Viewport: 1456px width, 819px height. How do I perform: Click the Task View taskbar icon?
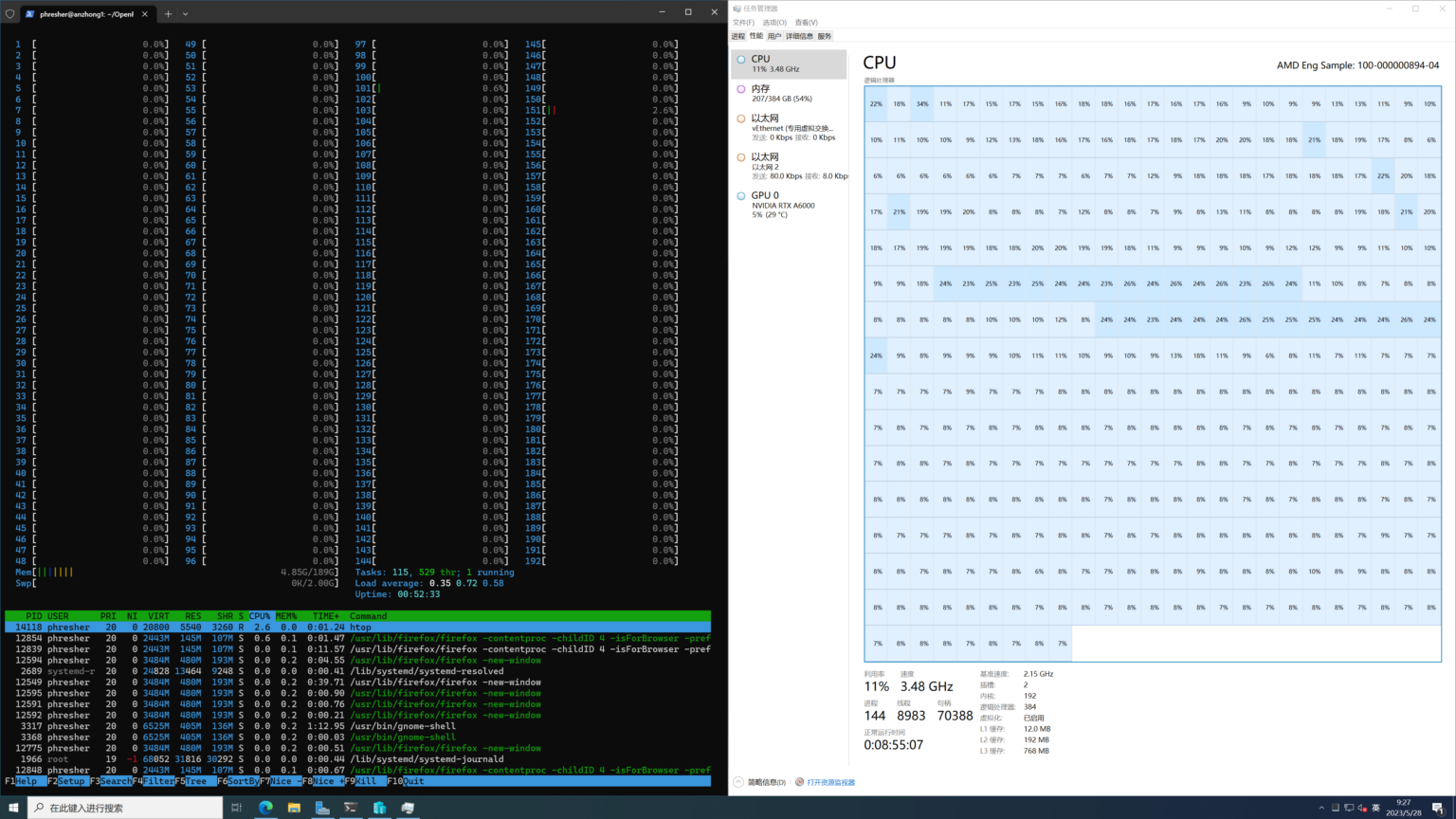coord(236,808)
